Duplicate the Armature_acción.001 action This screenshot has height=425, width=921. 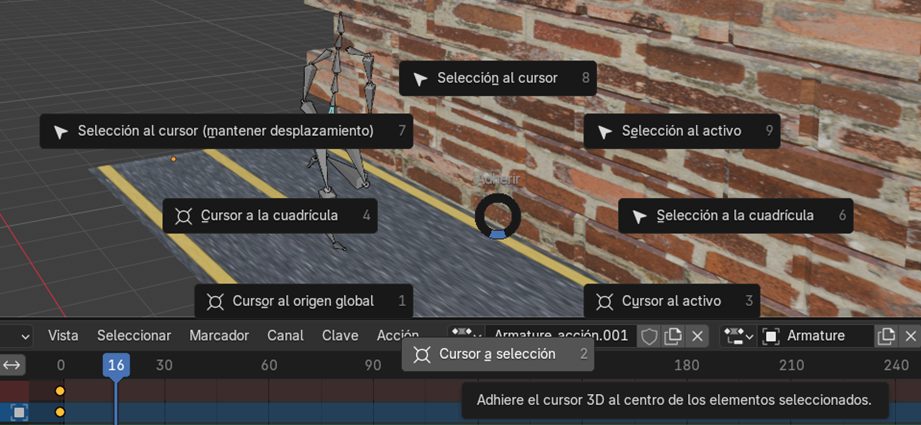click(x=673, y=336)
